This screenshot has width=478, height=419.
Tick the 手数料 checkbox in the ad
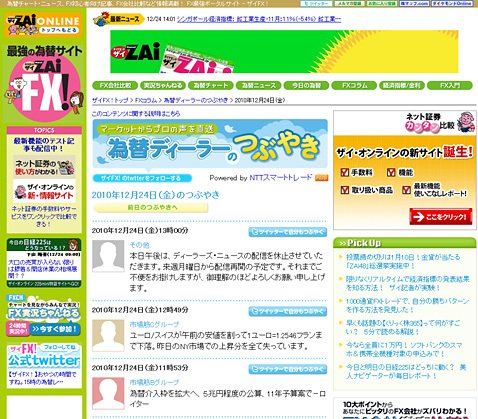[345, 173]
